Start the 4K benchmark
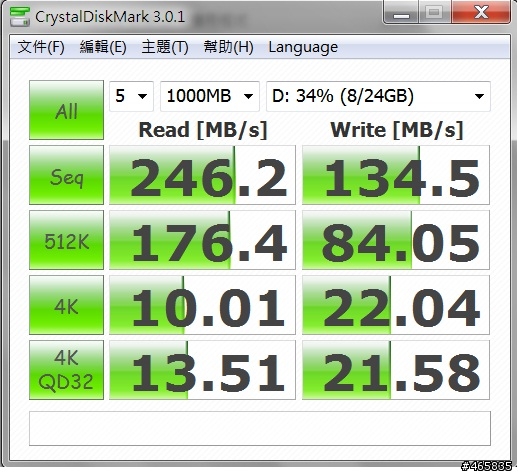 tap(66, 305)
